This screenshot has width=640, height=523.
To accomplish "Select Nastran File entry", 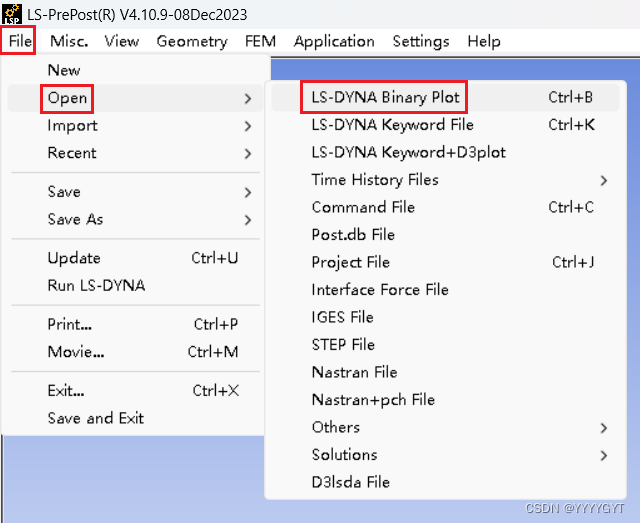I will click(446, 372).
